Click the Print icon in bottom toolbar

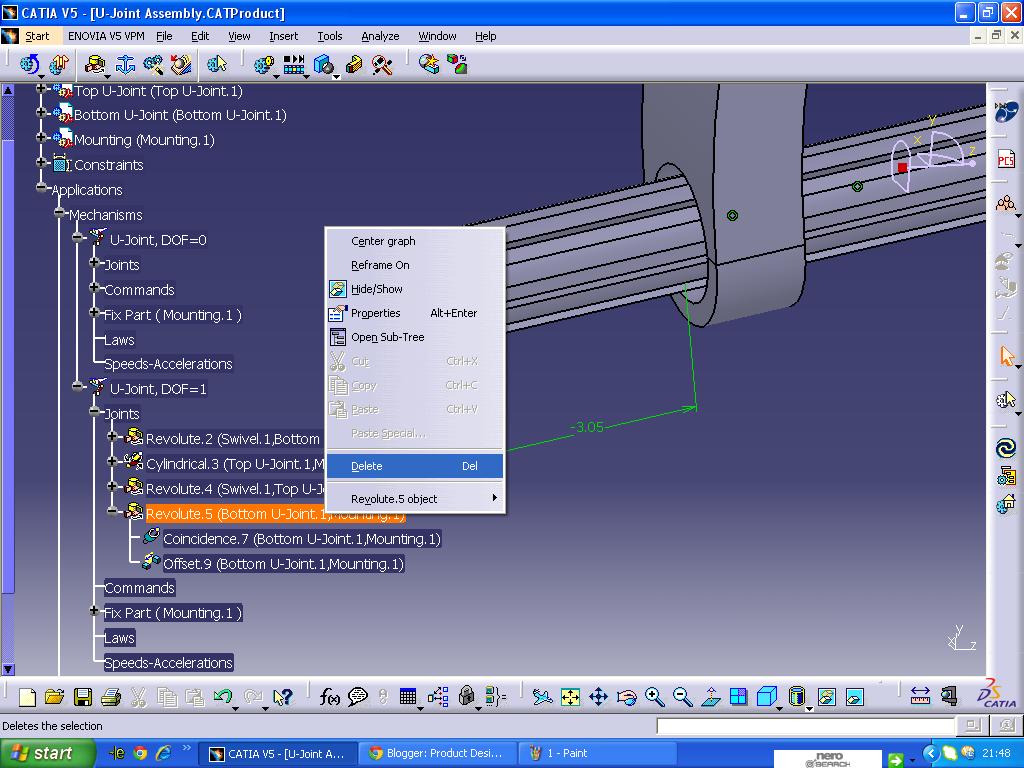point(110,697)
